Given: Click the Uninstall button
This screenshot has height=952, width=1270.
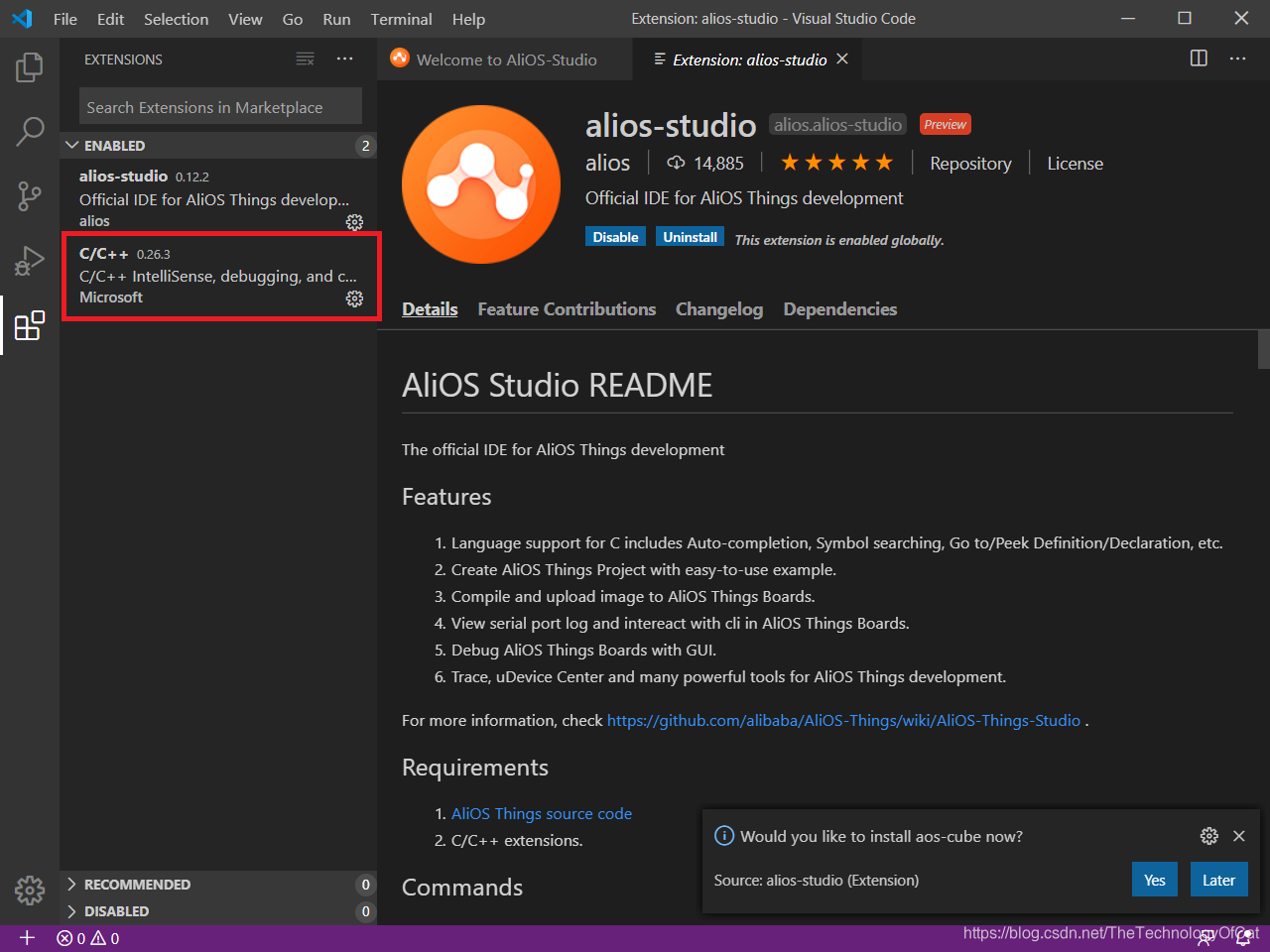Looking at the screenshot, I should click(690, 237).
